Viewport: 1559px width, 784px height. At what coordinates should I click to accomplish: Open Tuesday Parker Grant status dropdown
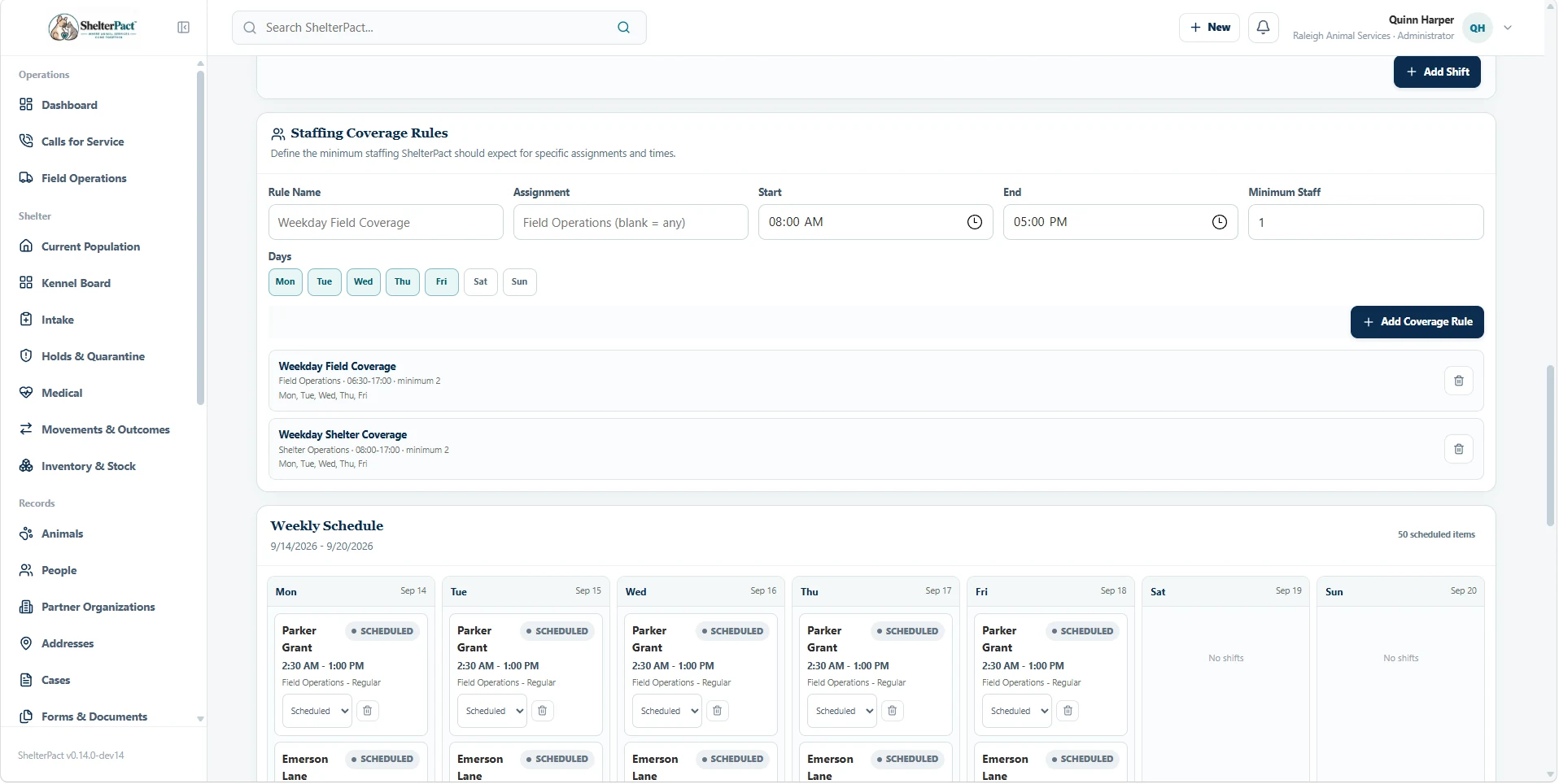[492, 711]
